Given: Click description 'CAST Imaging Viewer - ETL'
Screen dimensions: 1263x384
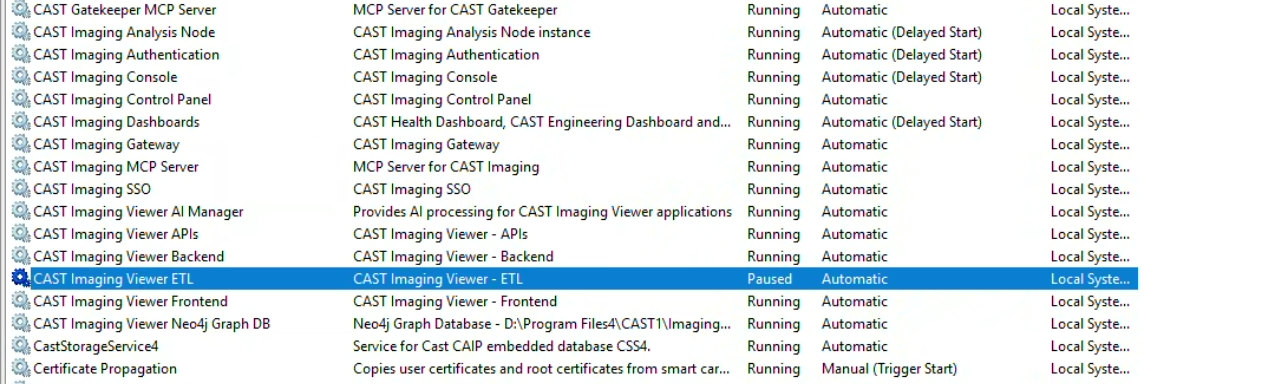Looking at the screenshot, I should (x=438, y=279).
